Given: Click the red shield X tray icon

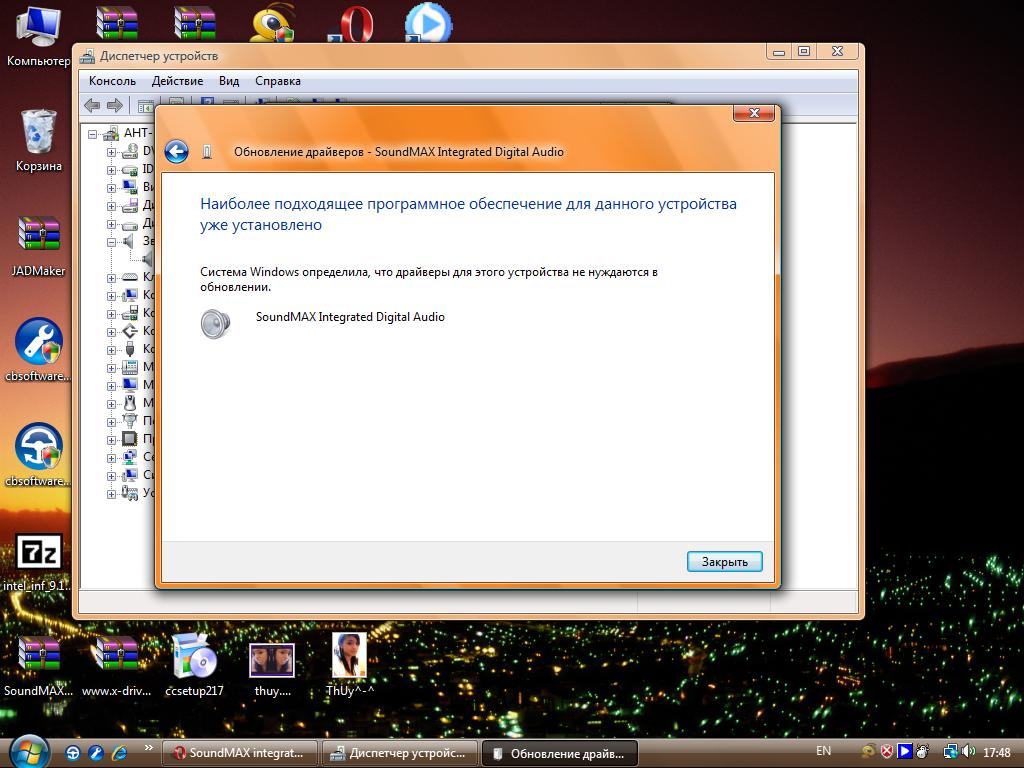Looking at the screenshot, I should point(887,752).
